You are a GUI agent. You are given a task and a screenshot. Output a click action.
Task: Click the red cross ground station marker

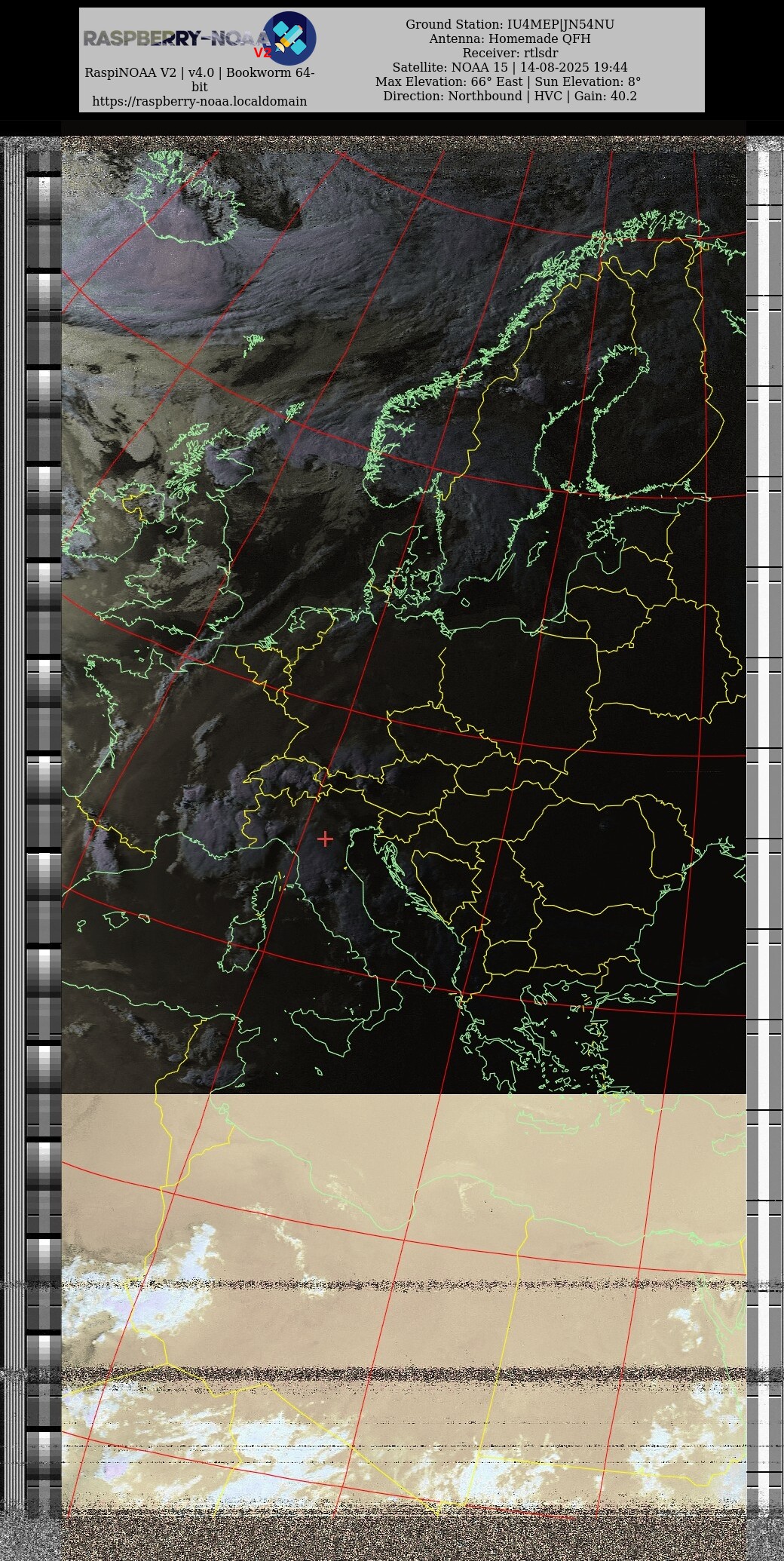pos(325,839)
